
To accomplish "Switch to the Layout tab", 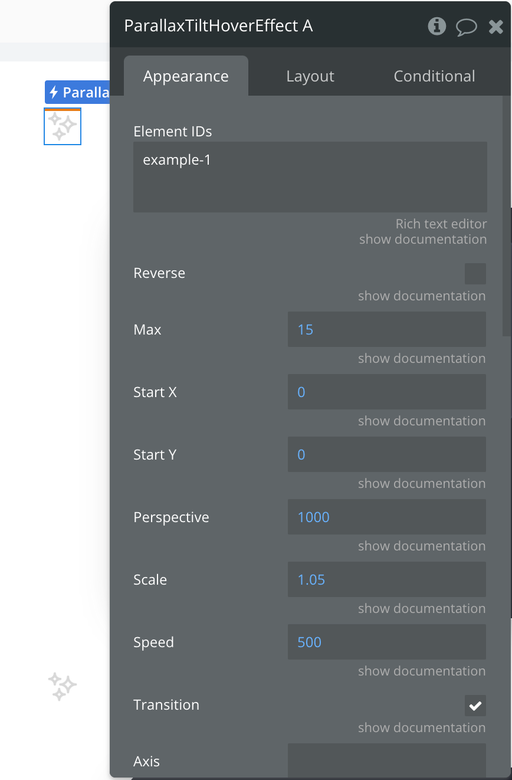I will point(310,76).
